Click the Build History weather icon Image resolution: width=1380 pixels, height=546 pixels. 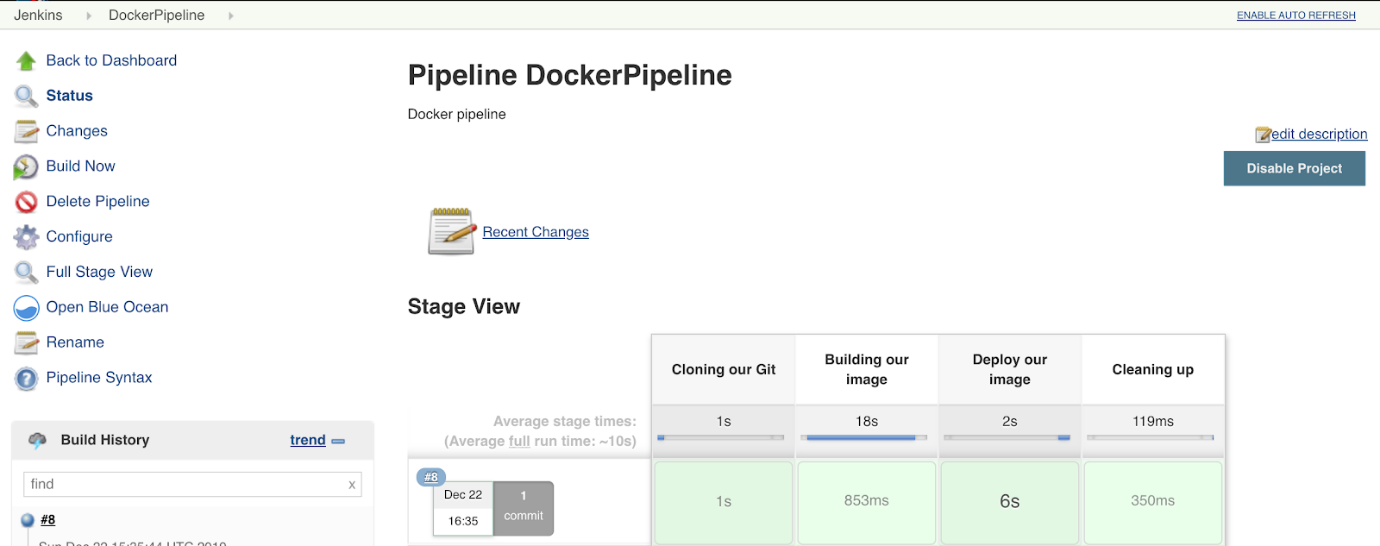pyautogui.click(x=37, y=440)
